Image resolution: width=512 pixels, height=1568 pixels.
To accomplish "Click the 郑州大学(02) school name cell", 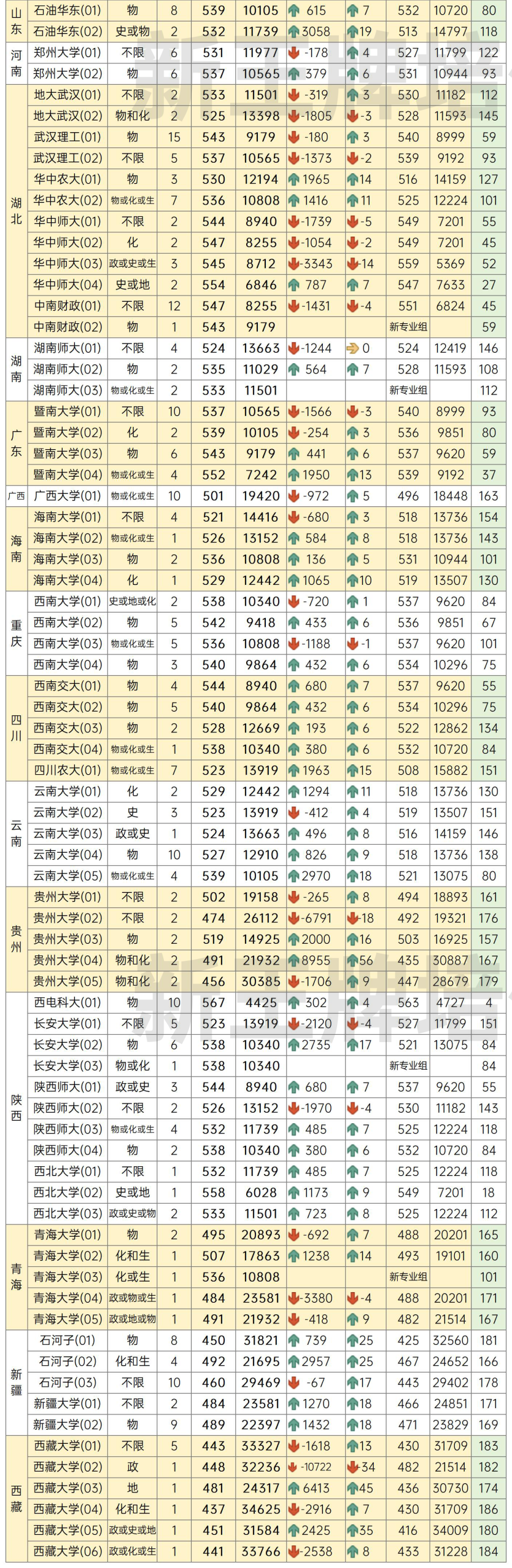I will point(68,74).
